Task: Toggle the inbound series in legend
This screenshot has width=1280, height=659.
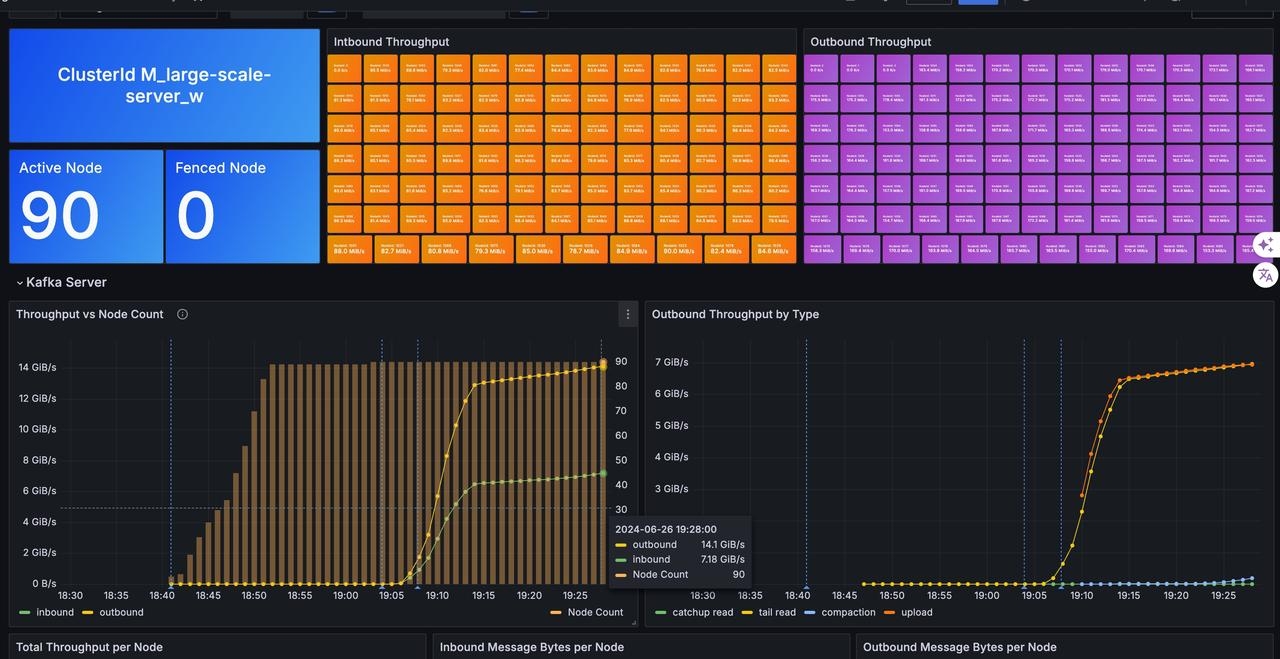Action: point(55,612)
